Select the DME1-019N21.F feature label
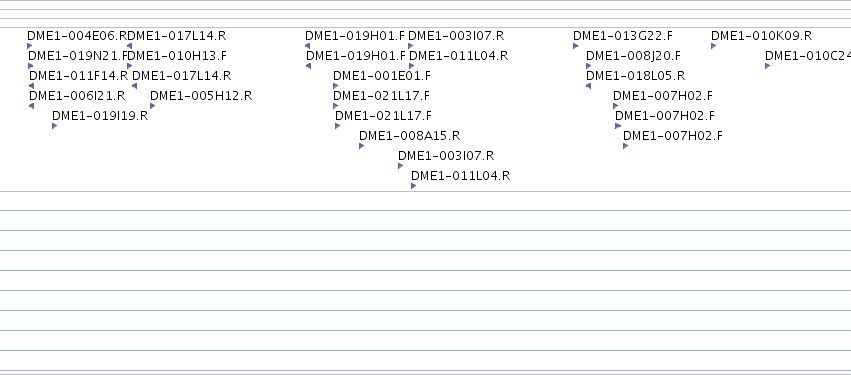This screenshot has width=851, height=375. pos(78,56)
